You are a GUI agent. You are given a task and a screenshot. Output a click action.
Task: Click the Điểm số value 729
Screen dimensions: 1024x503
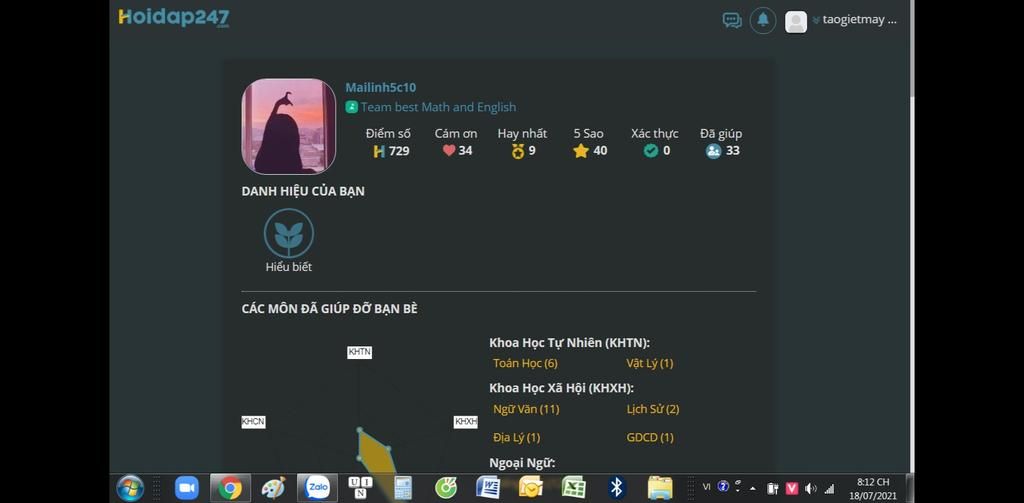(x=399, y=152)
